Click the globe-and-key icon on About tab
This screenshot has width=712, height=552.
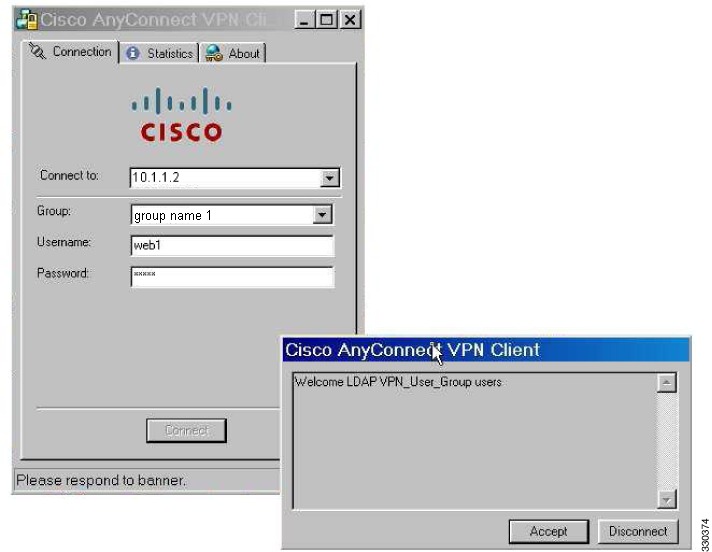pyautogui.click(x=213, y=53)
